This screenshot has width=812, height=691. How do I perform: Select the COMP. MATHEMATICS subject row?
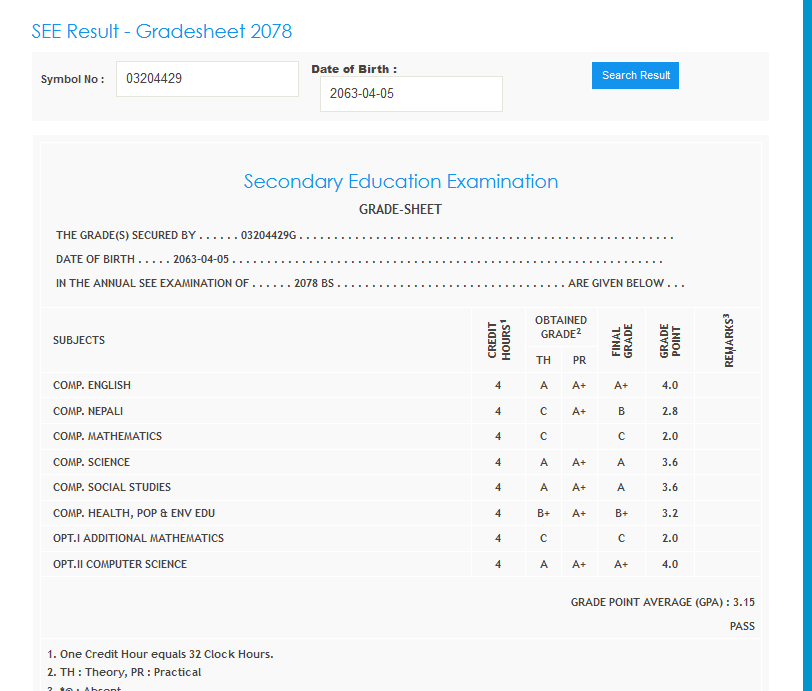[x=107, y=436]
